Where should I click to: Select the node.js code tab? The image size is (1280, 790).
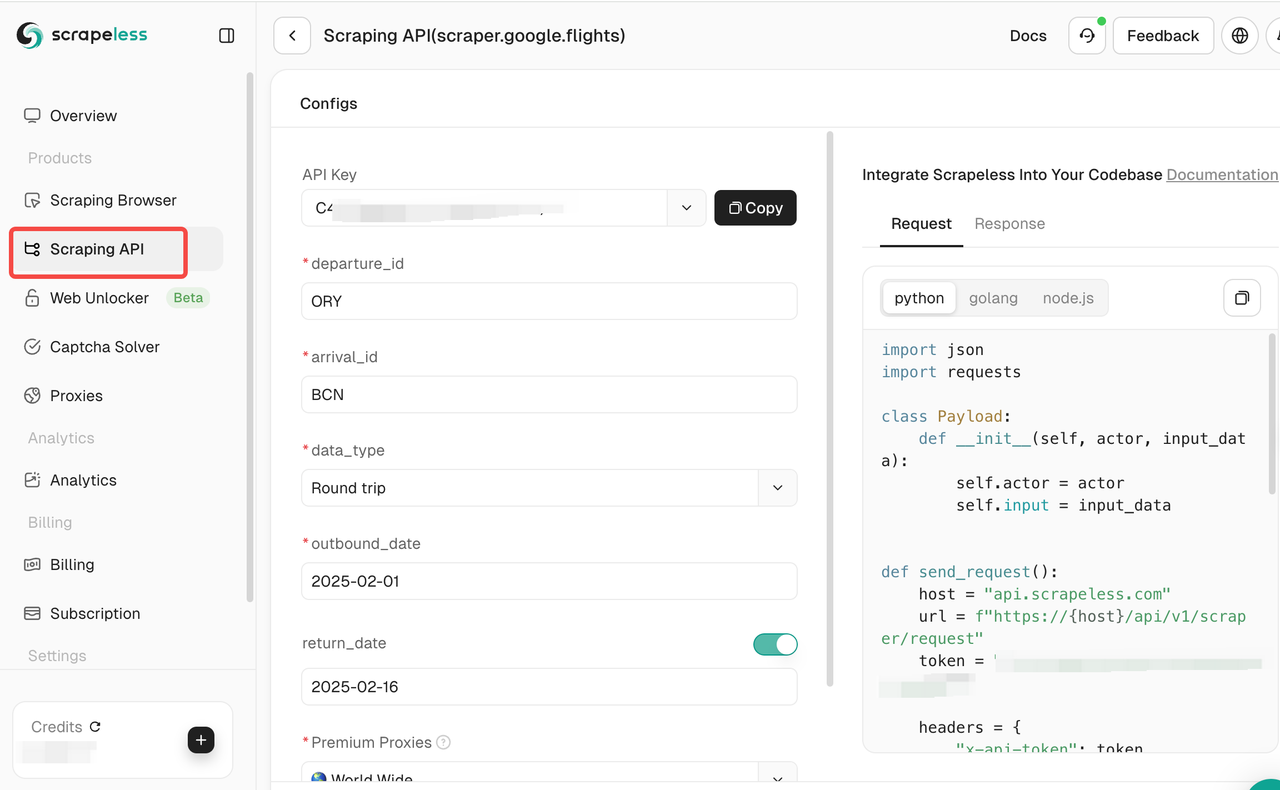pos(1068,298)
